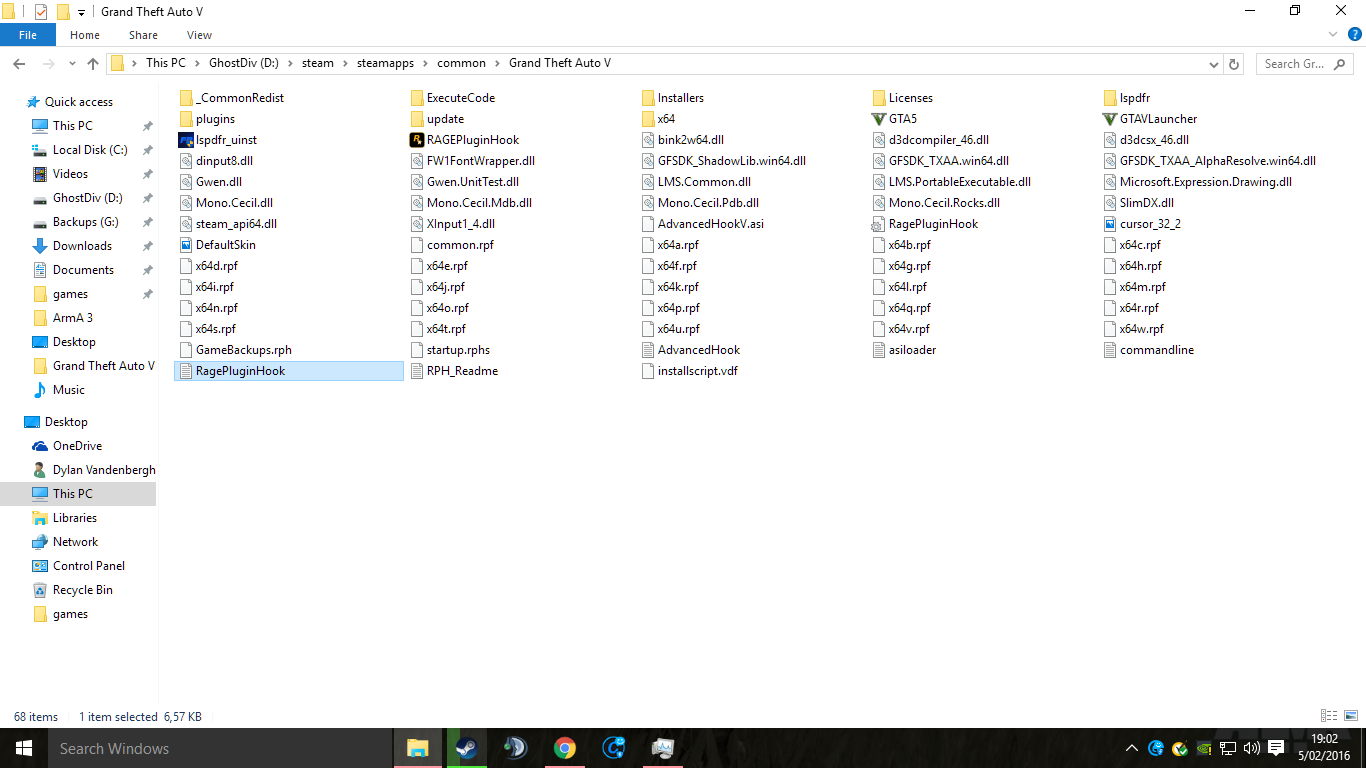This screenshot has height=768, width=1366.
Task: Open Steam from the taskbar
Action: click(467, 748)
